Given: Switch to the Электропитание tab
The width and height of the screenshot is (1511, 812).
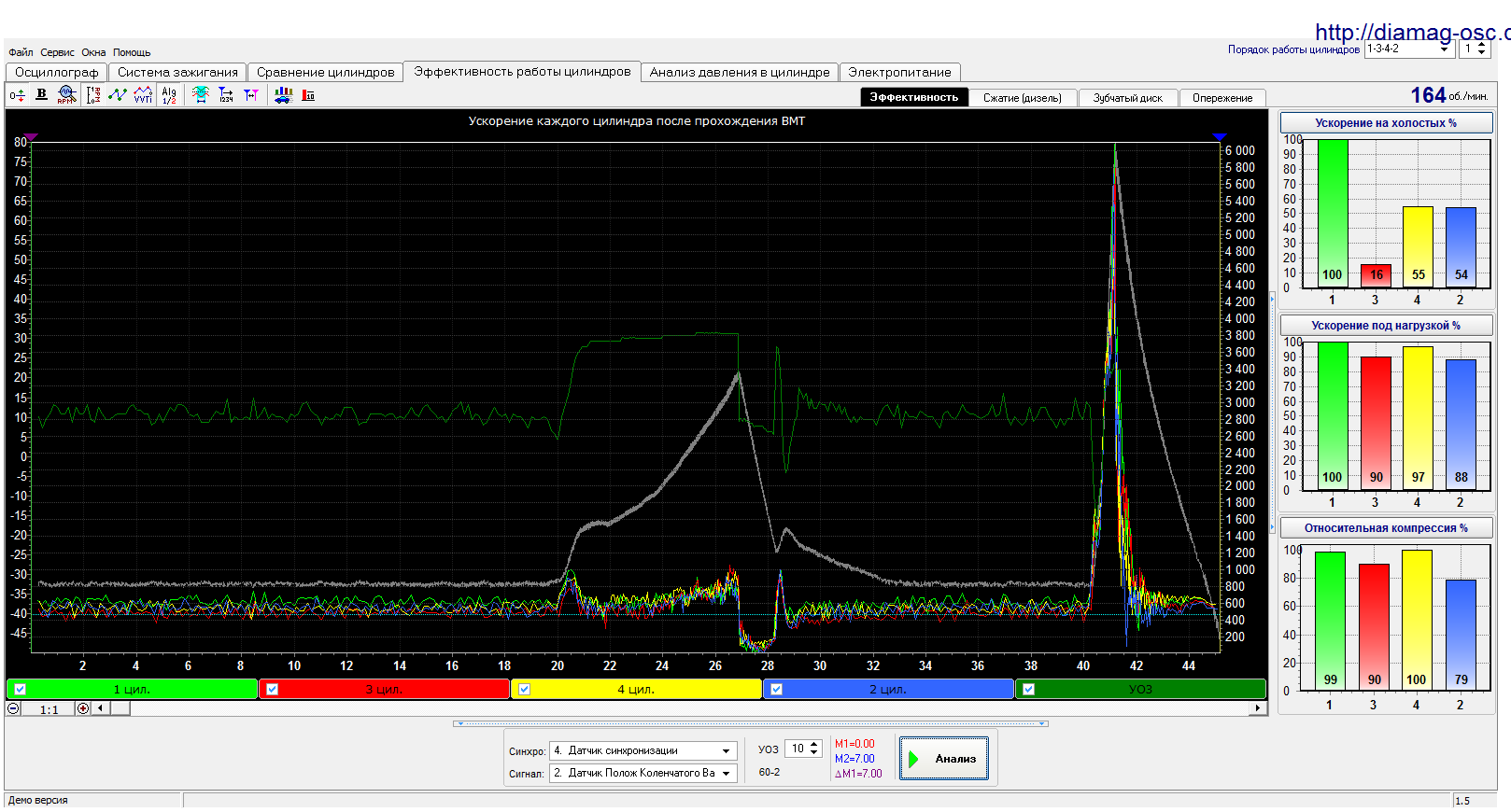Looking at the screenshot, I should tap(899, 73).
